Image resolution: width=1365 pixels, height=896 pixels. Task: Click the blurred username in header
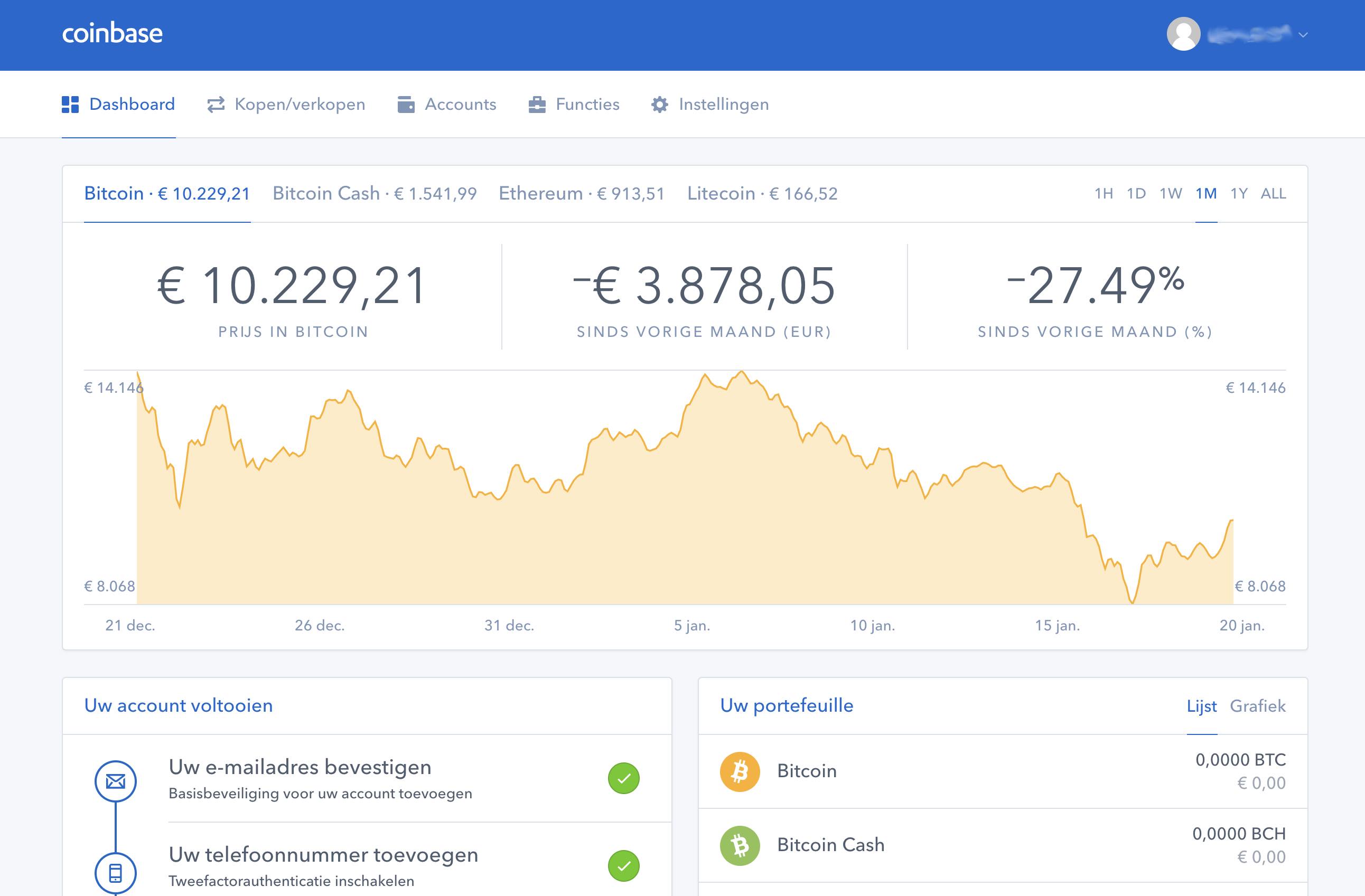1249,34
